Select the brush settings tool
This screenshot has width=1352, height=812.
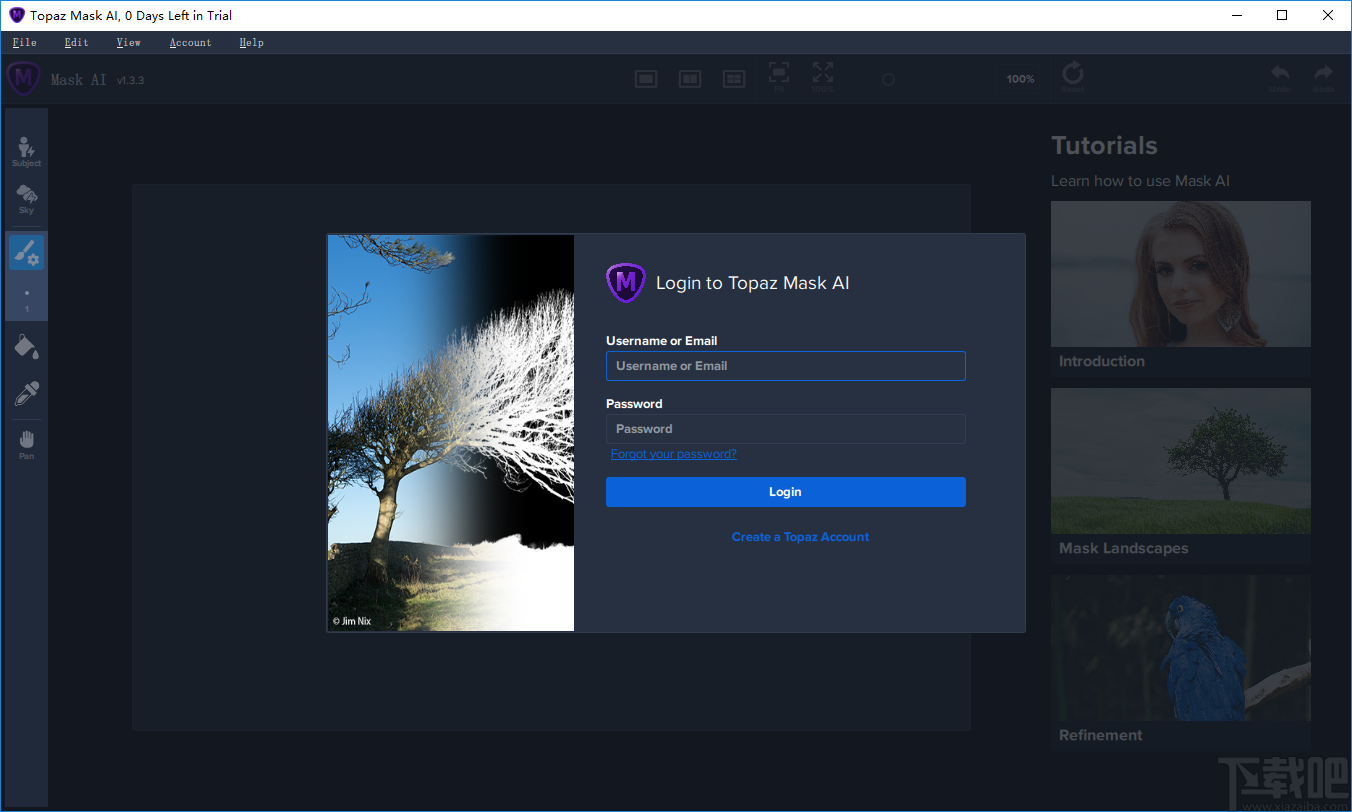pyautogui.click(x=27, y=254)
